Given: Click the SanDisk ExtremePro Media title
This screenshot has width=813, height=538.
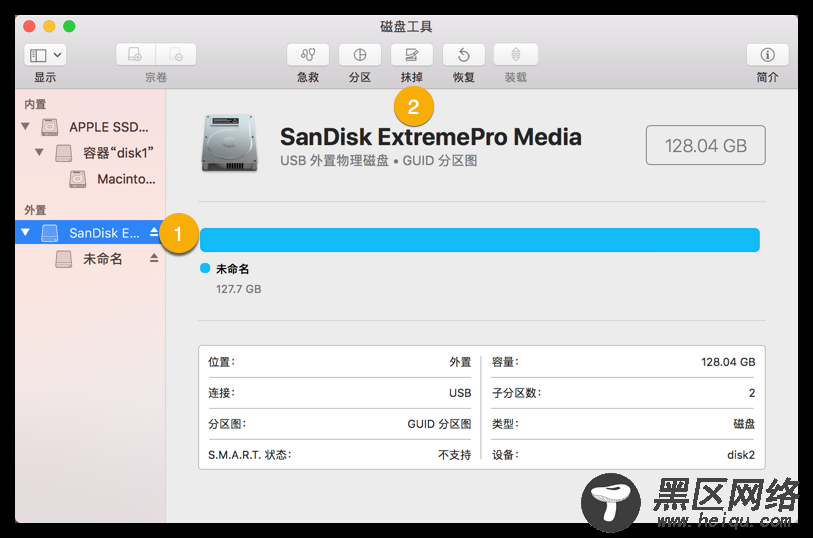Looking at the screenshot, I should tap(430, 137).
